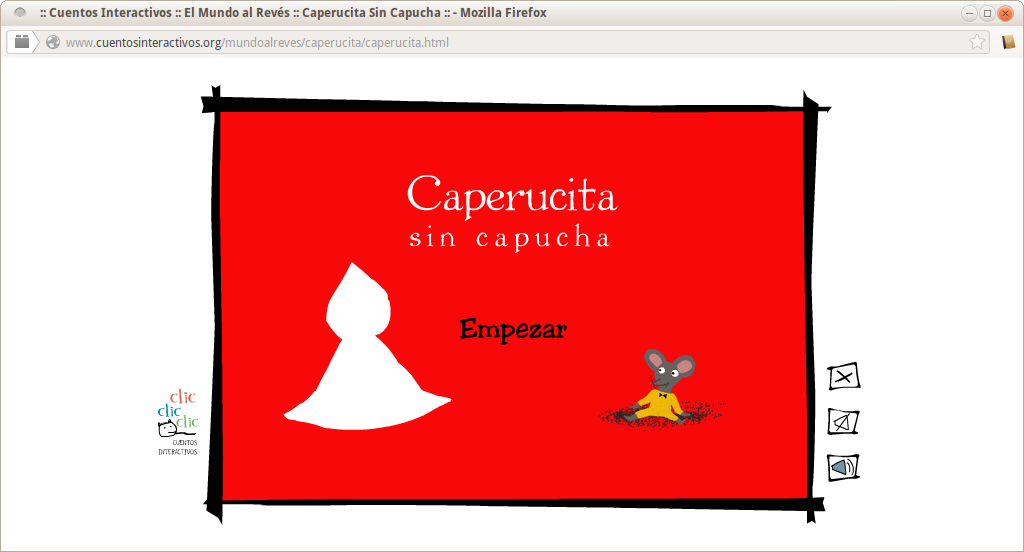Click the globe site identity icon
The width and height of the screenshot is (1024, 552).
(53, 42)
